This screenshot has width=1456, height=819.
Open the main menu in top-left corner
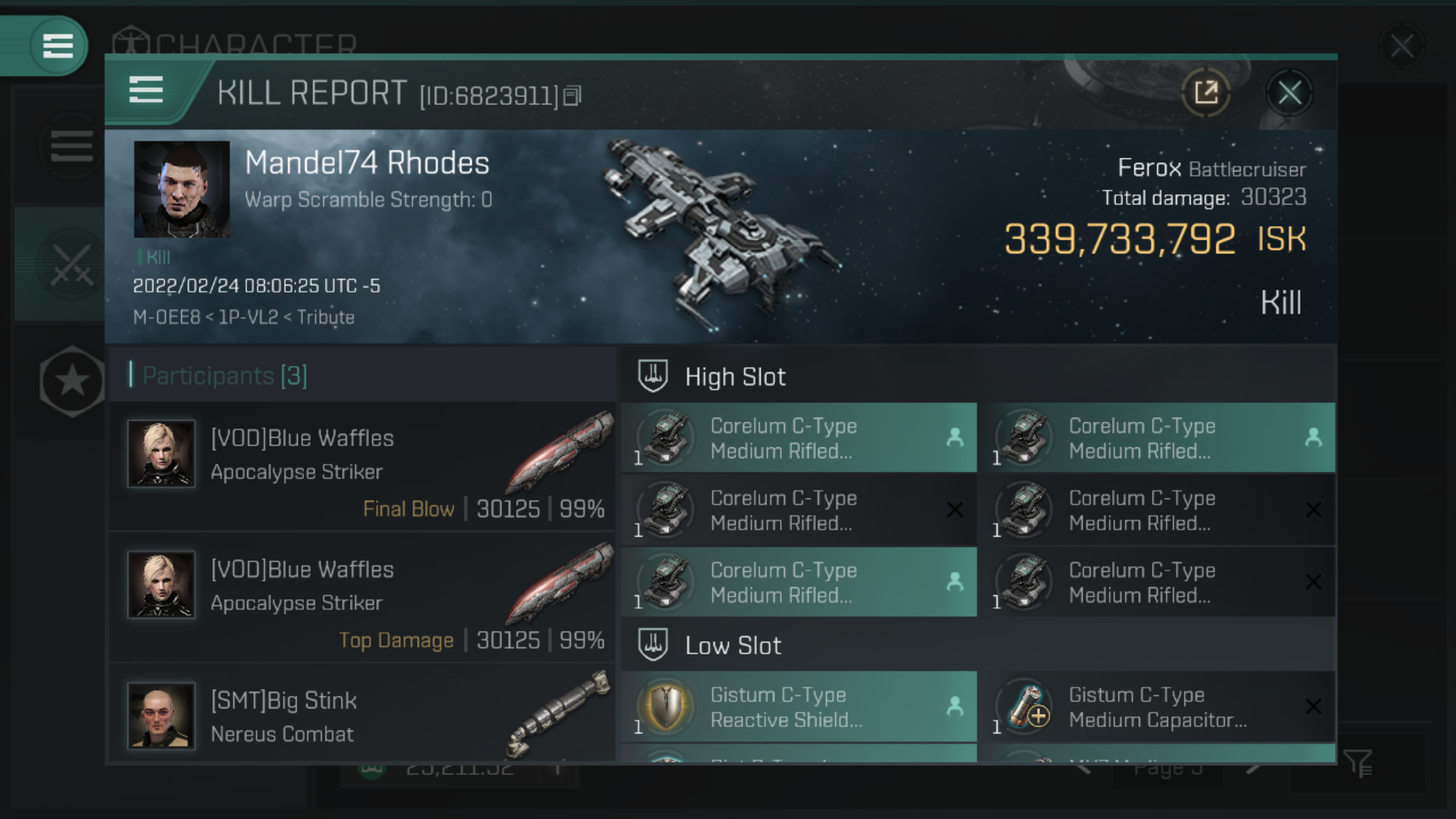pos(58,45)
